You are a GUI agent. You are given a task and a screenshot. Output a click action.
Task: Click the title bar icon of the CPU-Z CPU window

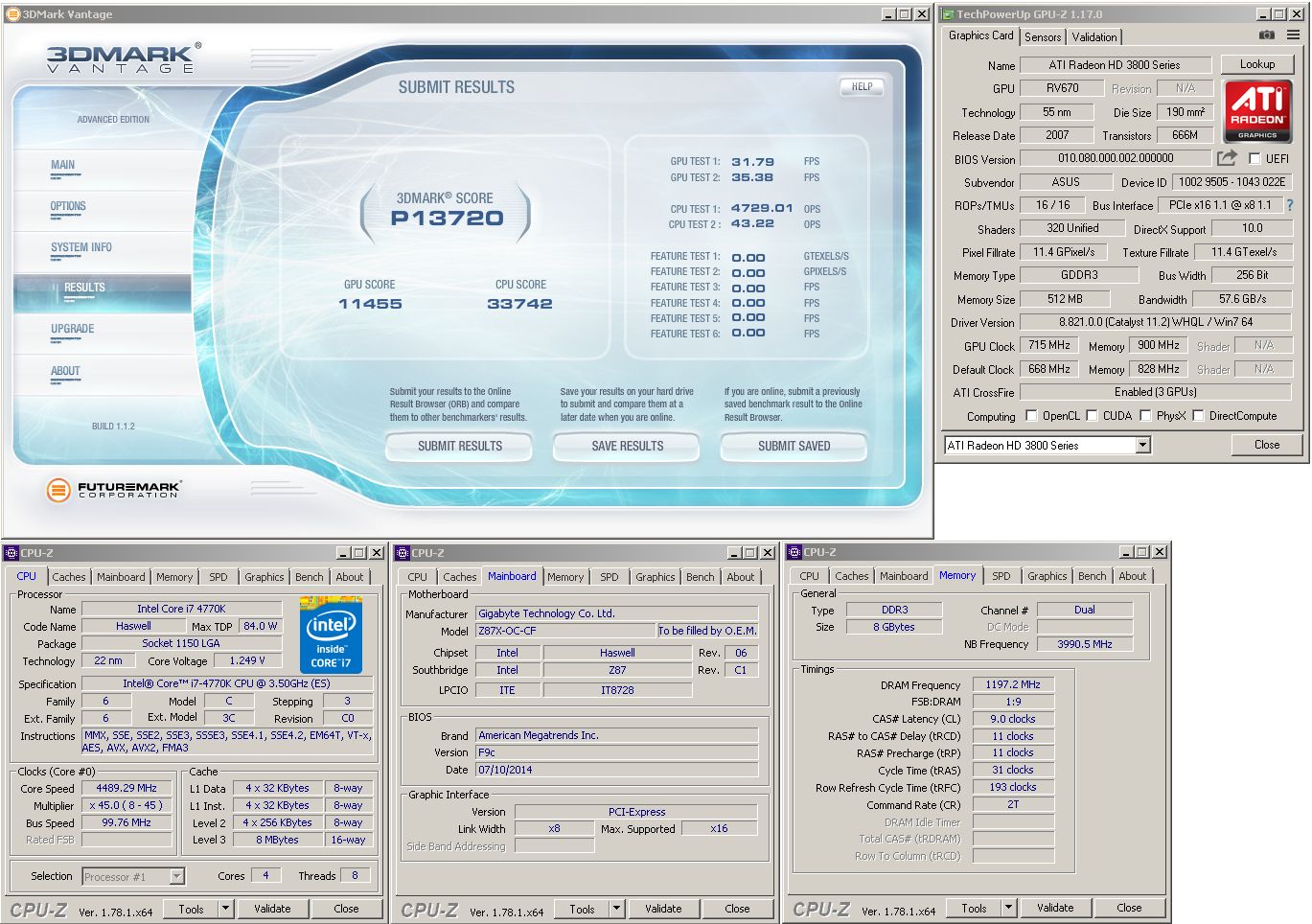pyautogui.click(x=12, y=553)
